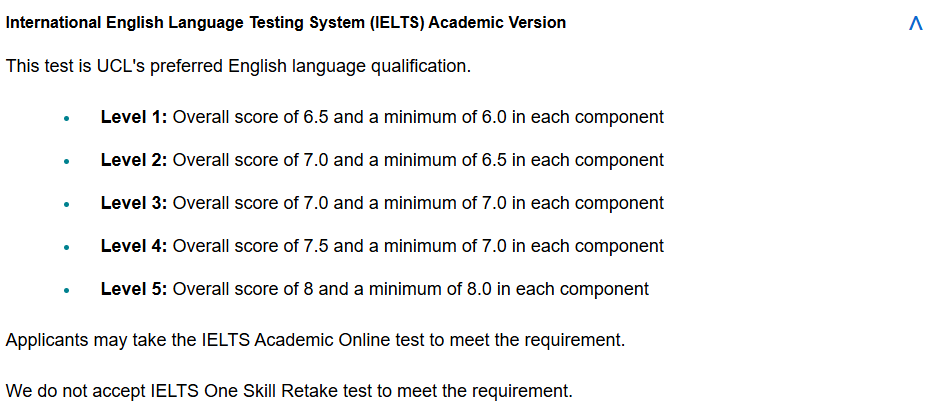Collapse the IELTS section using the chevron
The height and width of the screenshot is (406, 933).
click(x=915, y=23)
